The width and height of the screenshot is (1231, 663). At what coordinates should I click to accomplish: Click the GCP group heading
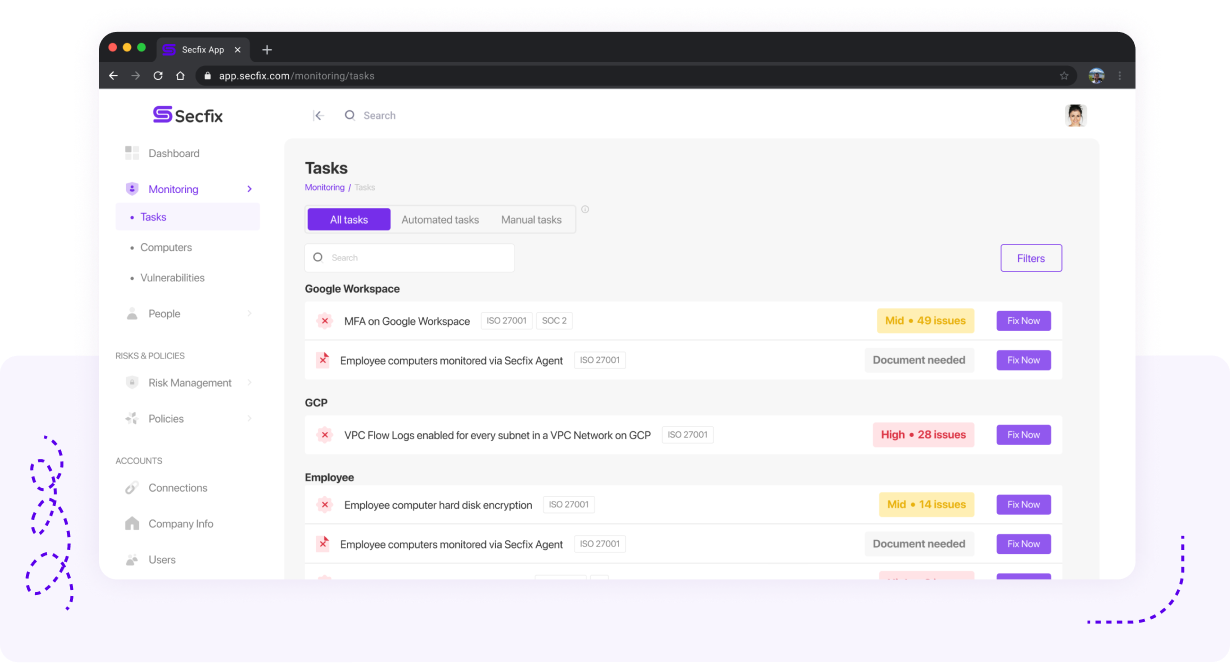point(316,403)
